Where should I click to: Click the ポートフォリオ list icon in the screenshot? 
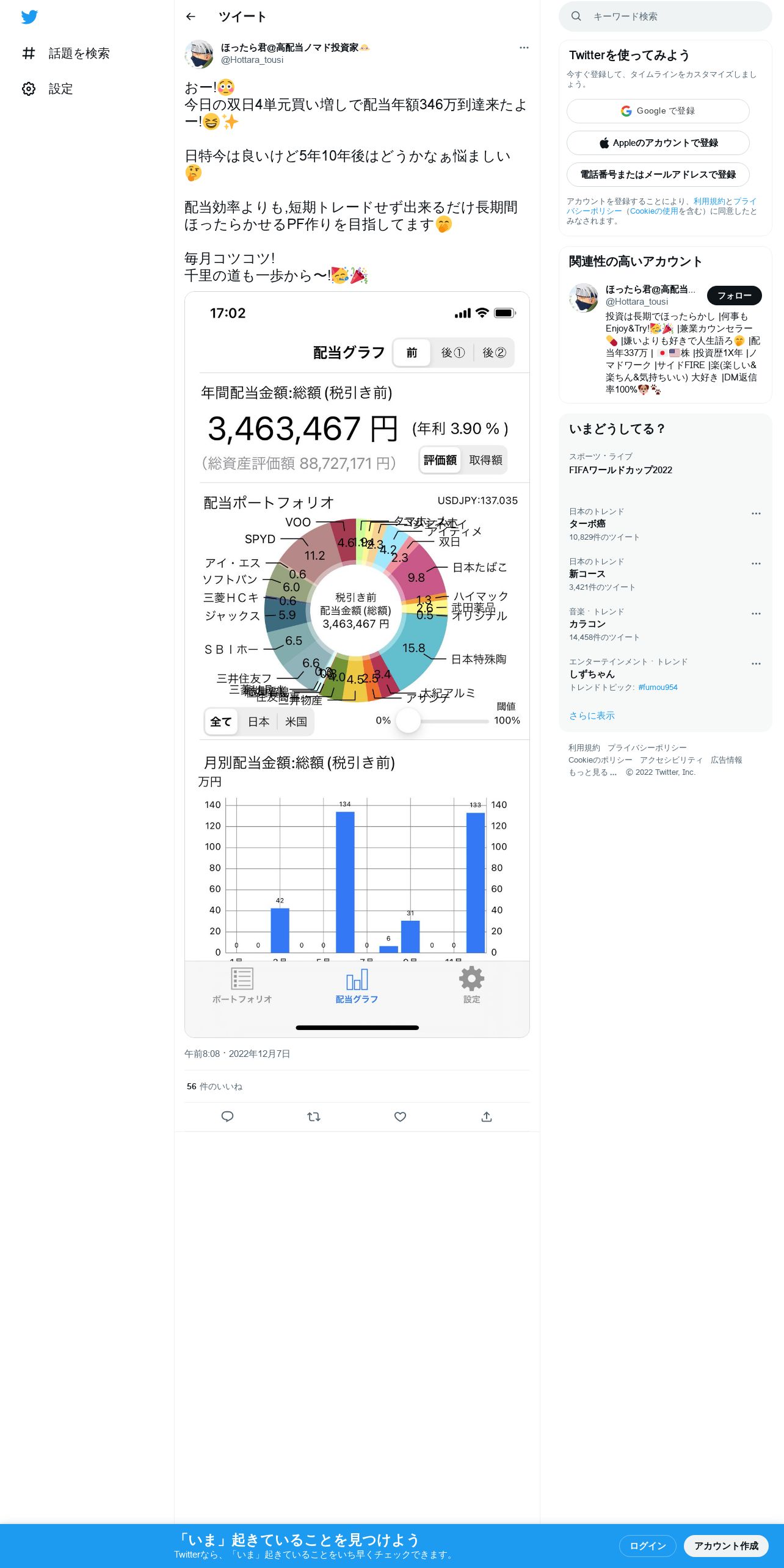242,979
